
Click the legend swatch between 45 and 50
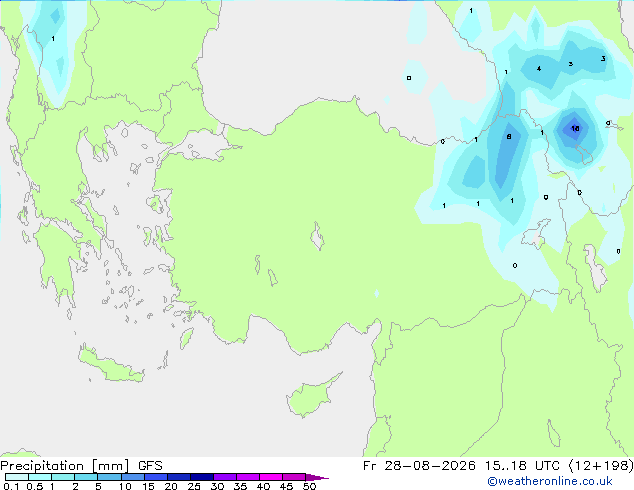294,477
